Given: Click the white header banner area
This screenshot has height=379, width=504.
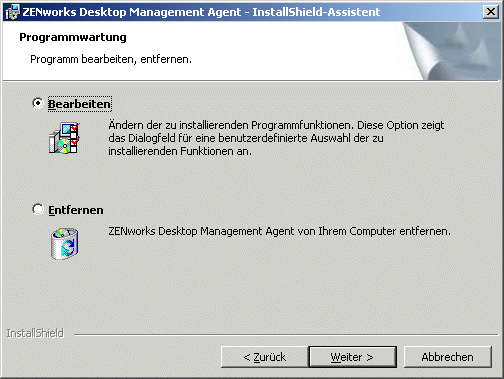Looking at the screenshot, I should coord(203,51).
